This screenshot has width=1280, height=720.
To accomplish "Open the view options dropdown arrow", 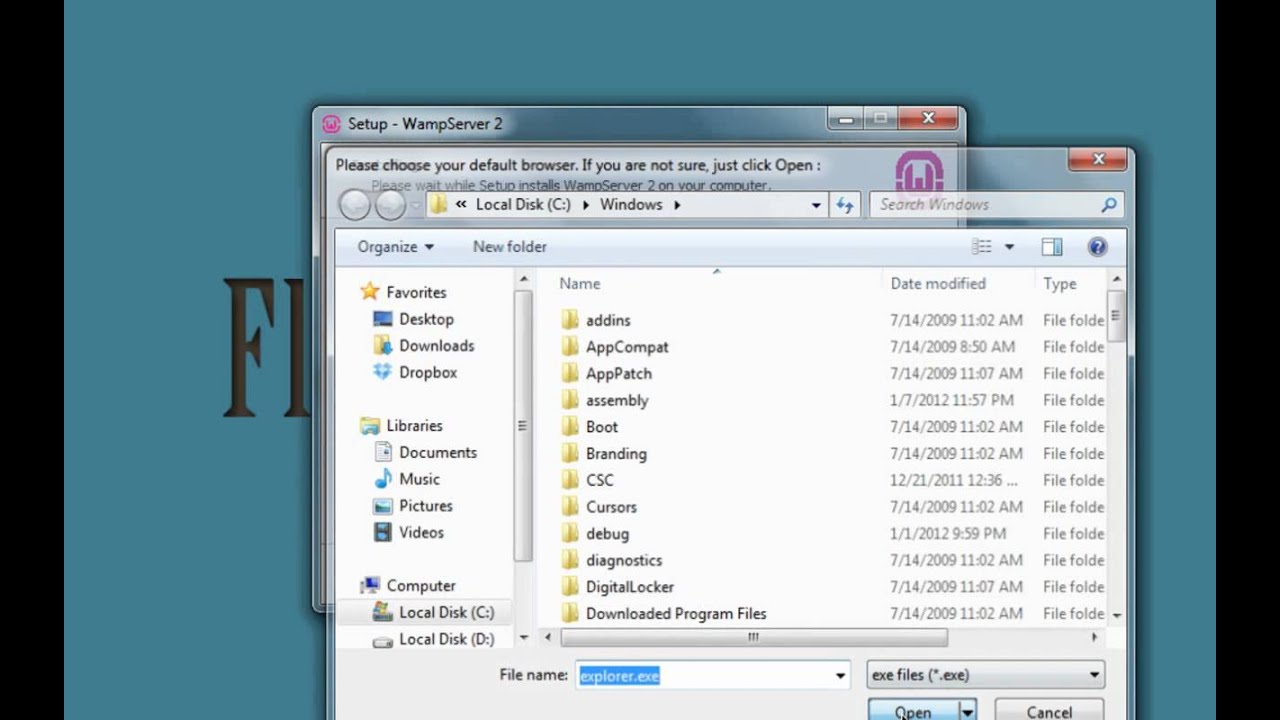I will coord(1009,247).
